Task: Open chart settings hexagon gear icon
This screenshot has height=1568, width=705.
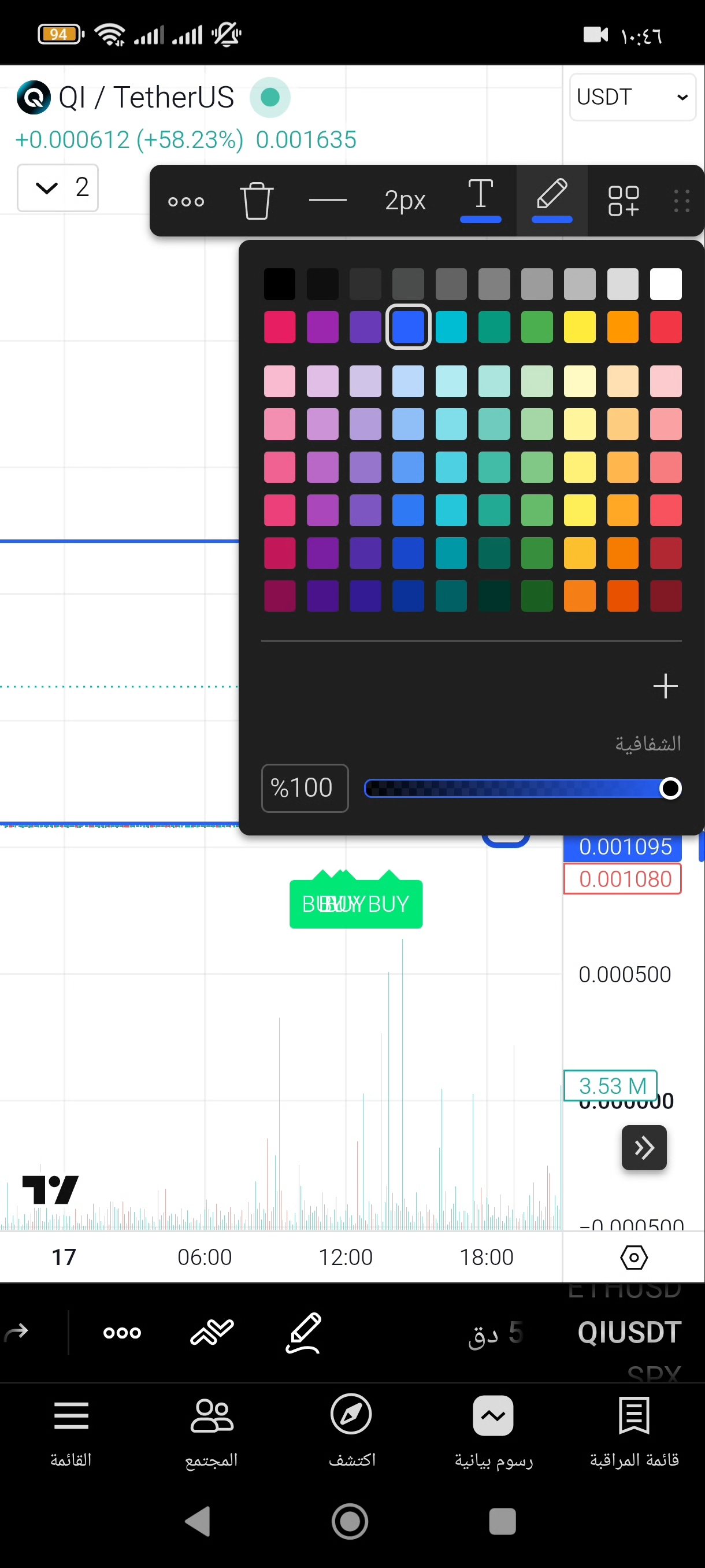Action: 634,1257
